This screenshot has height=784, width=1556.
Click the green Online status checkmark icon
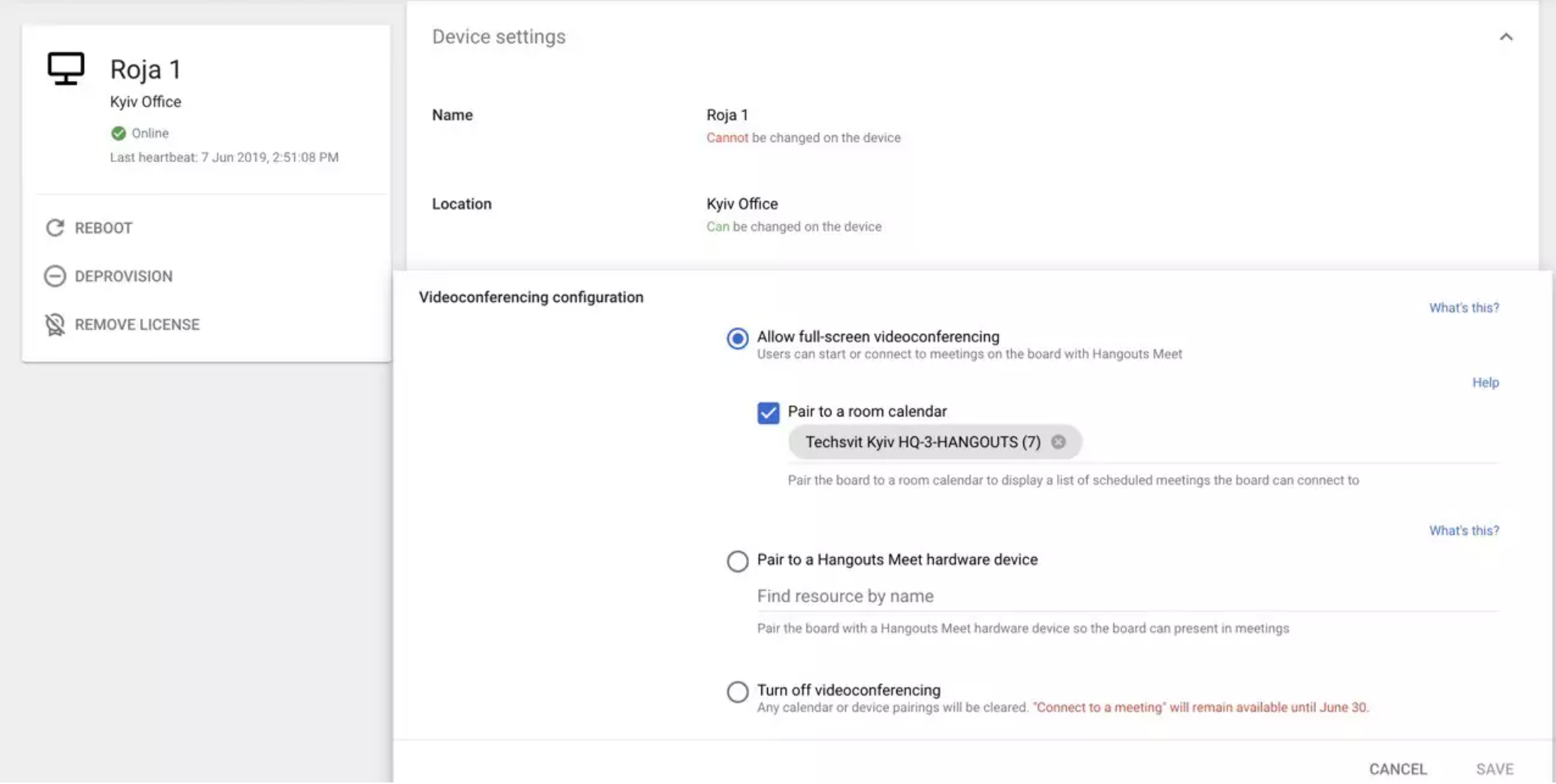coord(118,133)
